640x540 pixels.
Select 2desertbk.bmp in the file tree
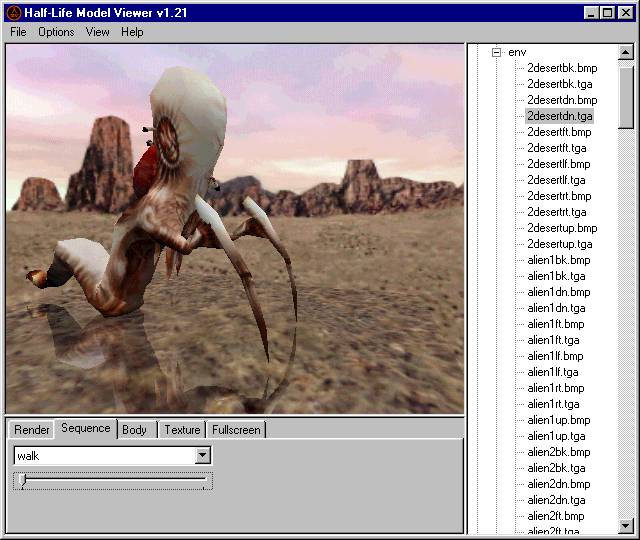coord(562,68)
